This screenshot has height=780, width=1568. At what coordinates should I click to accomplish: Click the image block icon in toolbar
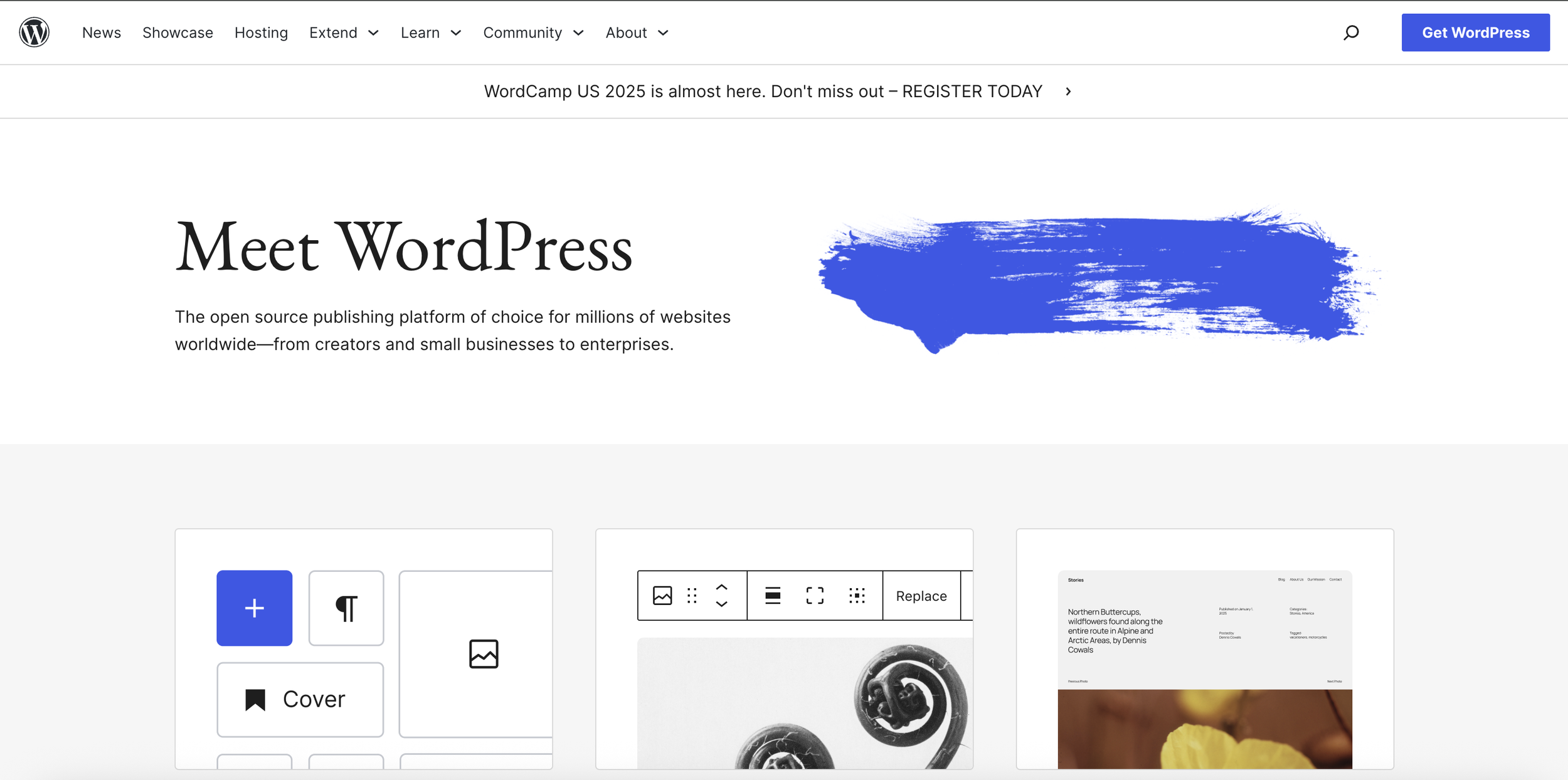point(662,596)
